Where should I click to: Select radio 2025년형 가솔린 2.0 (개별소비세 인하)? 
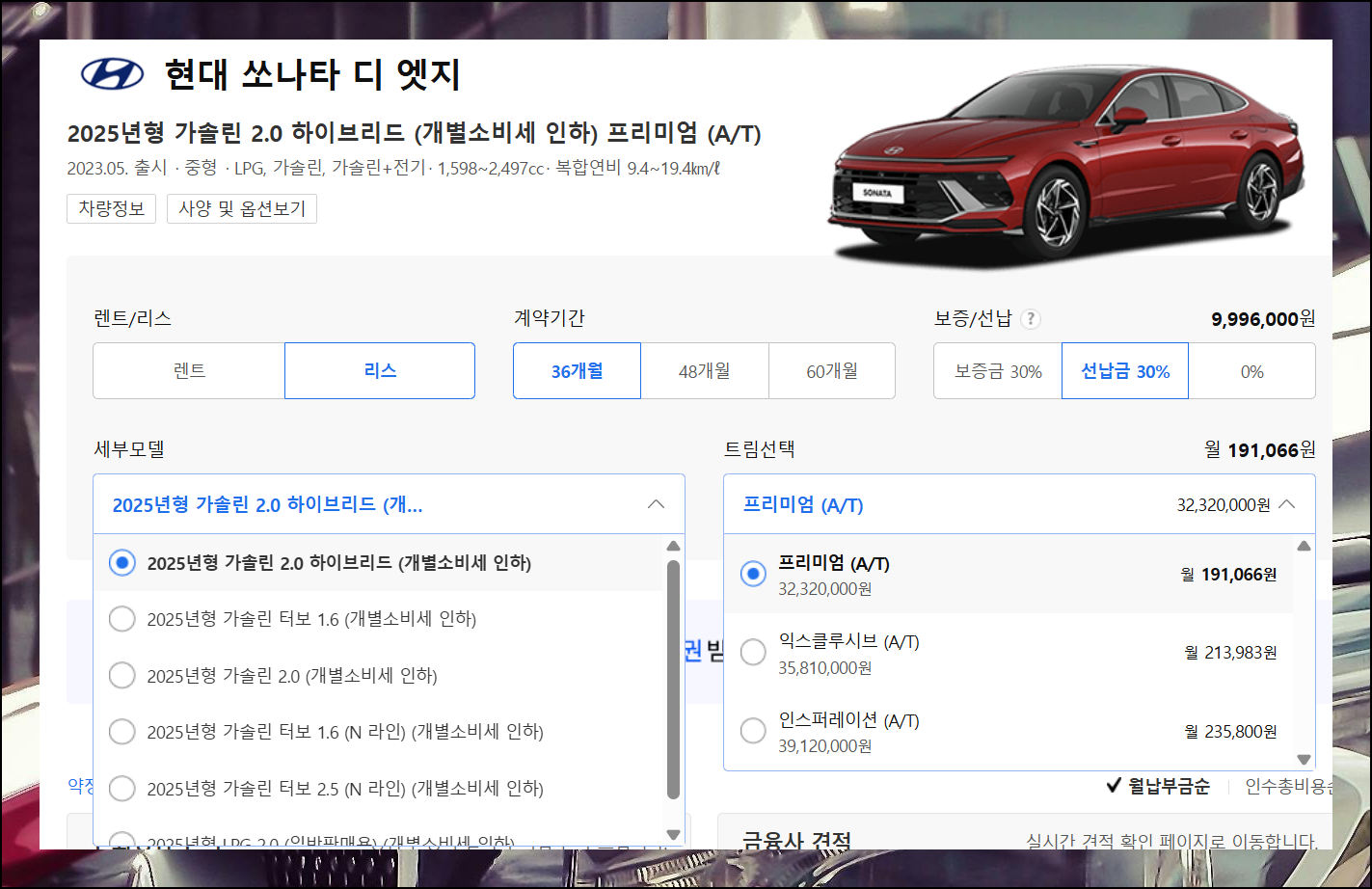point(122,675)
